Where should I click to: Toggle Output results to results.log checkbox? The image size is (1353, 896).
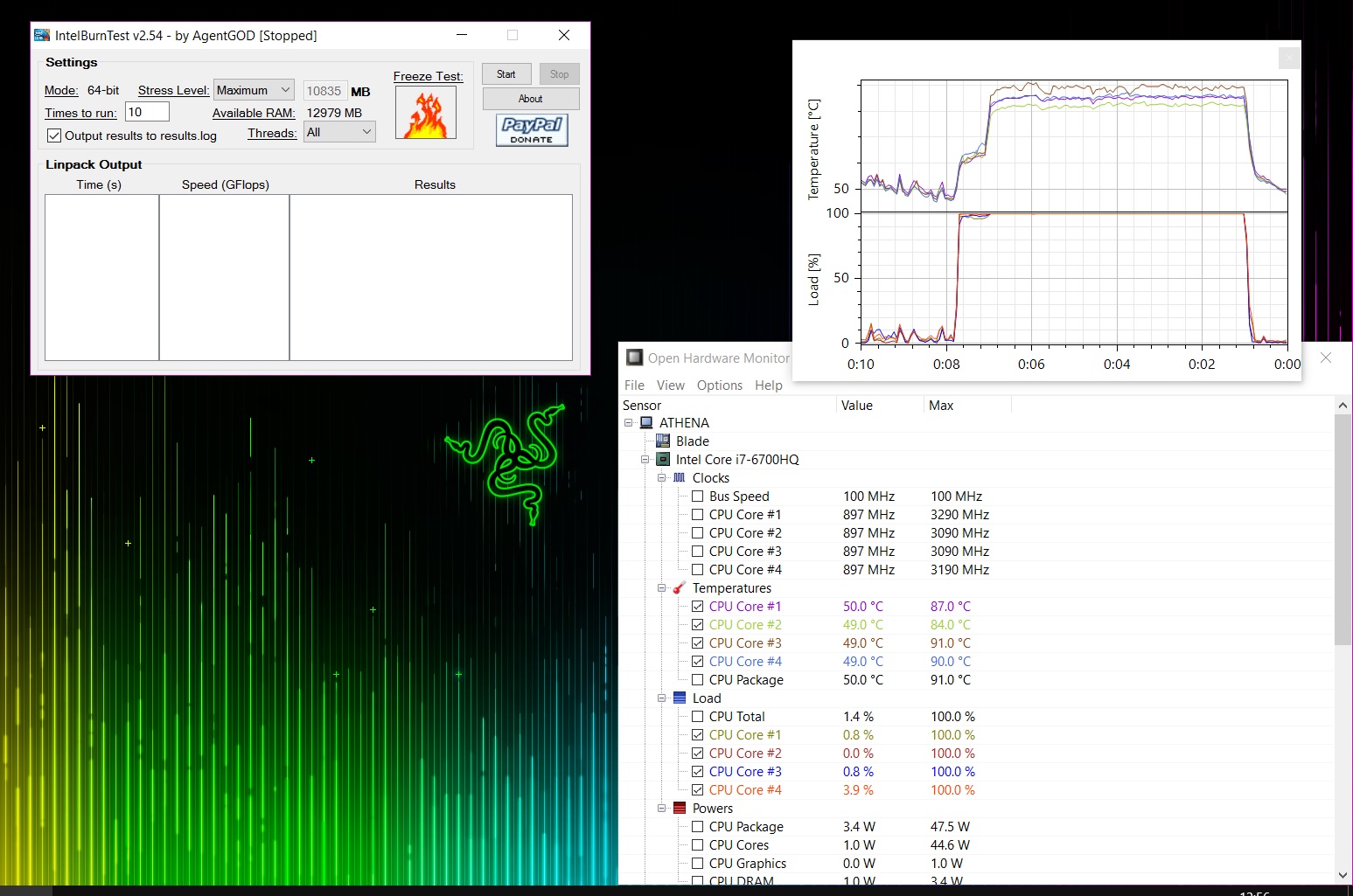point(54,135)
